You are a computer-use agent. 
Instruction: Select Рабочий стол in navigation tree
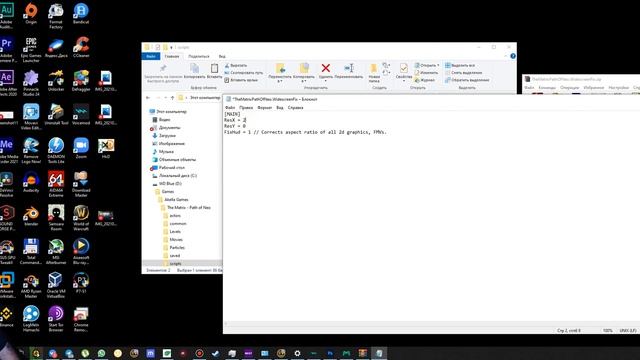(x=169, y=167)
